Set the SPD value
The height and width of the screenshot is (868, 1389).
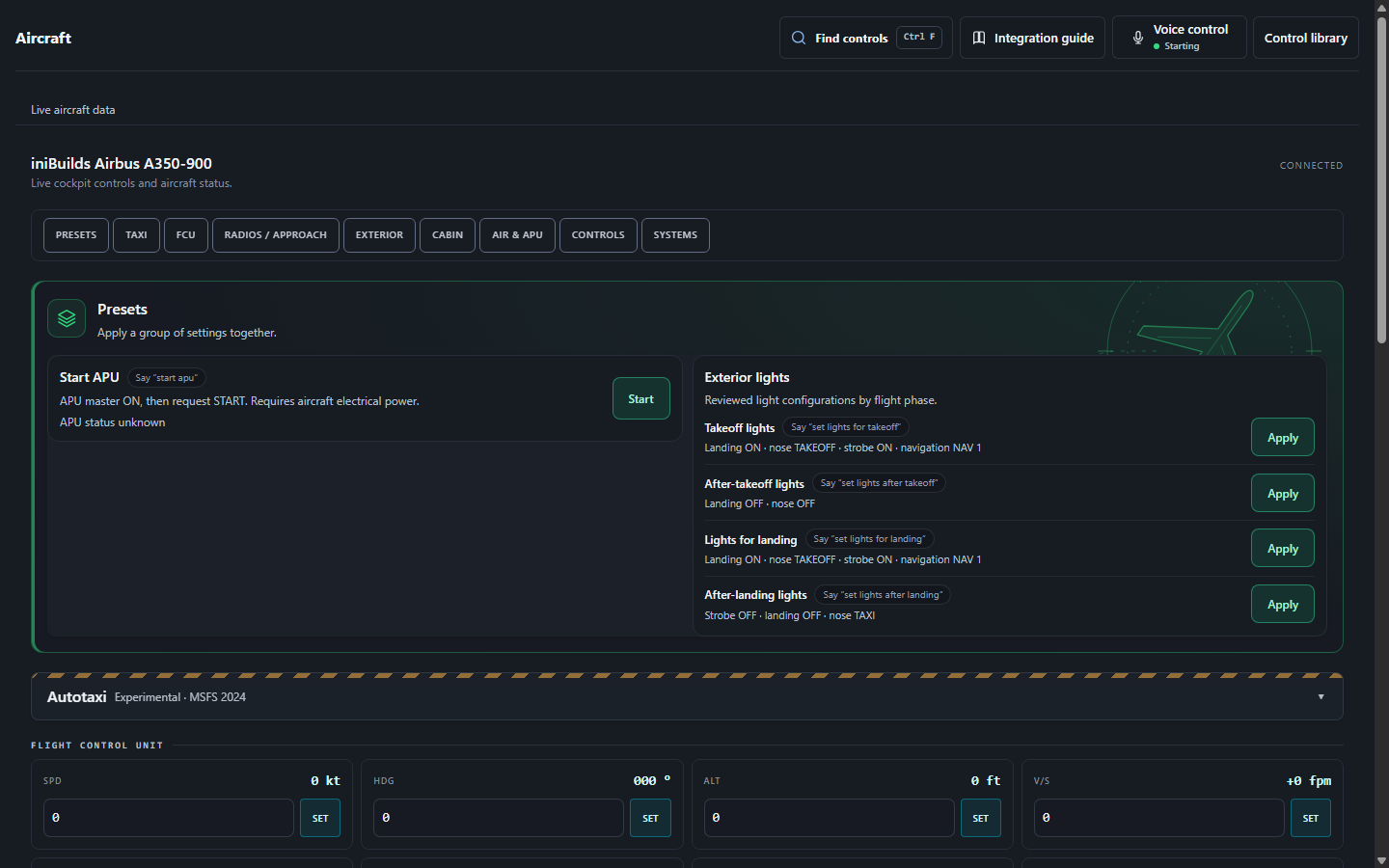pyautogui.click(x=320, y=818)
